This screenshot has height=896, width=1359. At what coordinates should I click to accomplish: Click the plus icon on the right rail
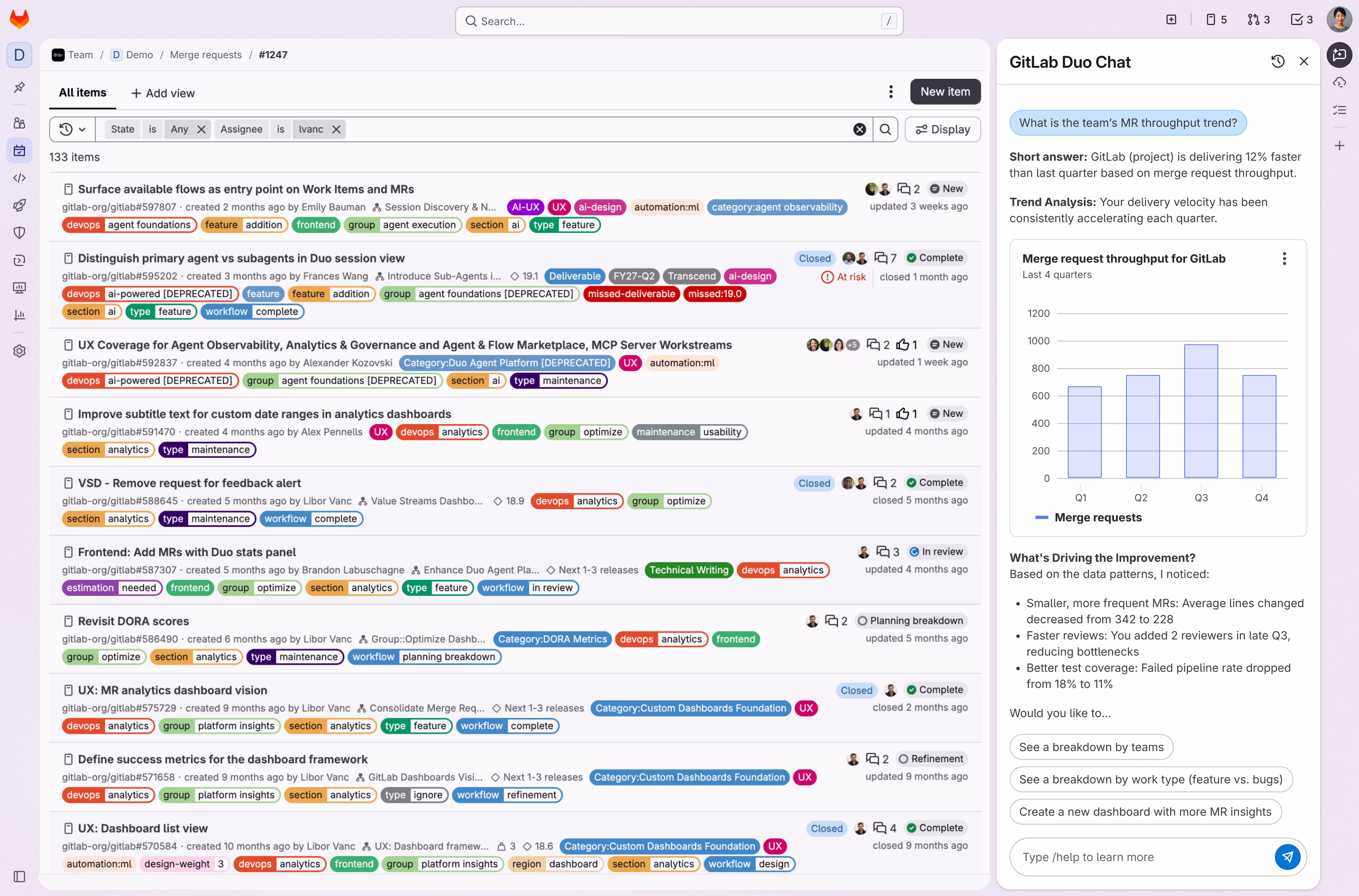pos(1339,146)
